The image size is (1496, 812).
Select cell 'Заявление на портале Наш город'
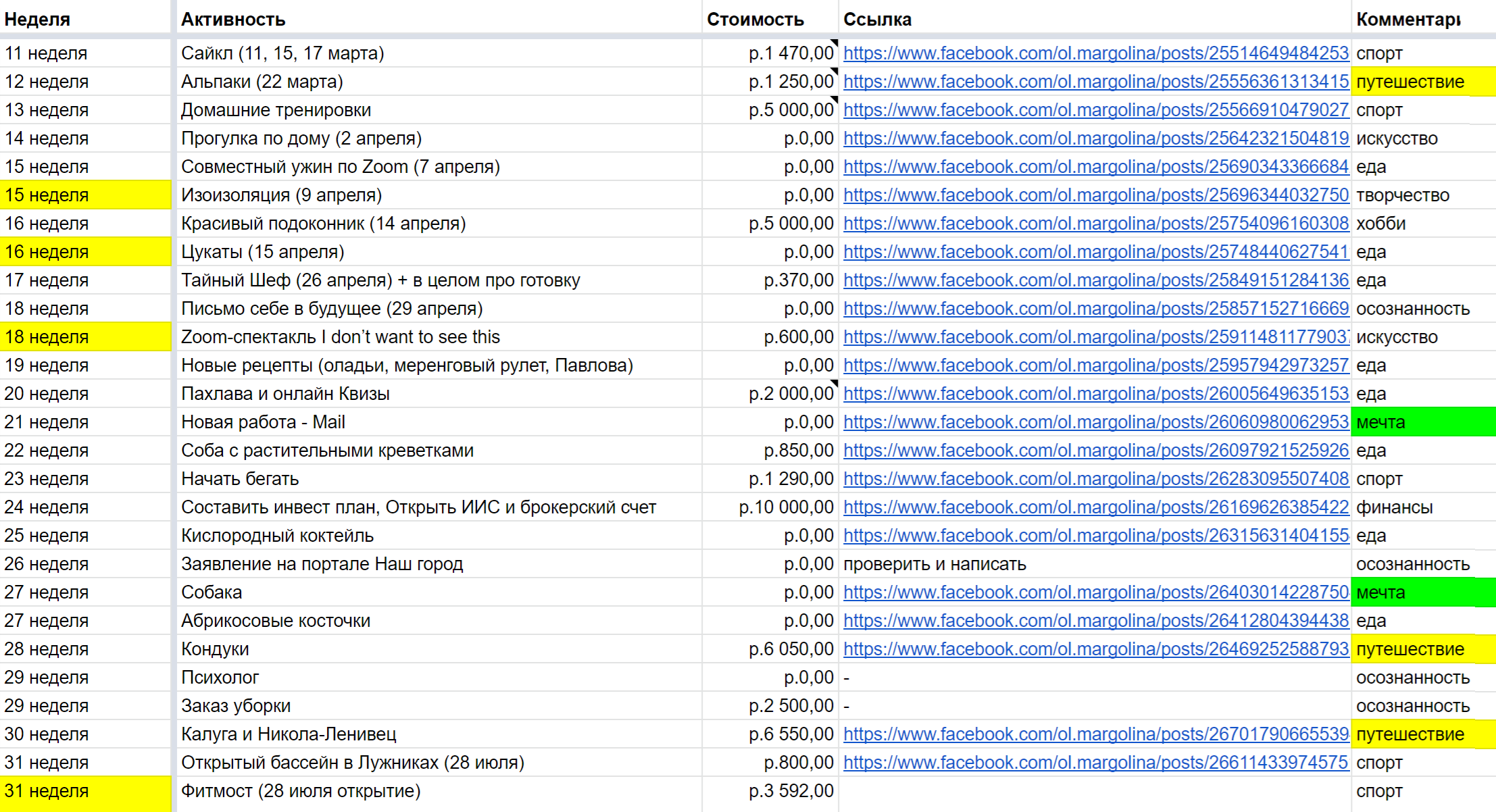click(438, 563)
